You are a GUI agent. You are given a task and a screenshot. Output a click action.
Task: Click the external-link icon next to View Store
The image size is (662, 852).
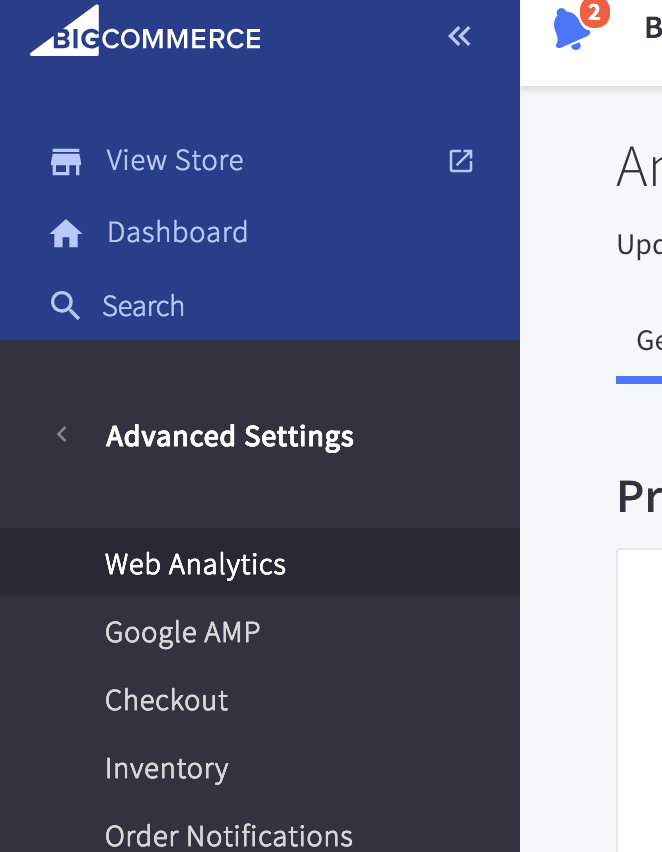pyautogui.click(x=460, y=160)
